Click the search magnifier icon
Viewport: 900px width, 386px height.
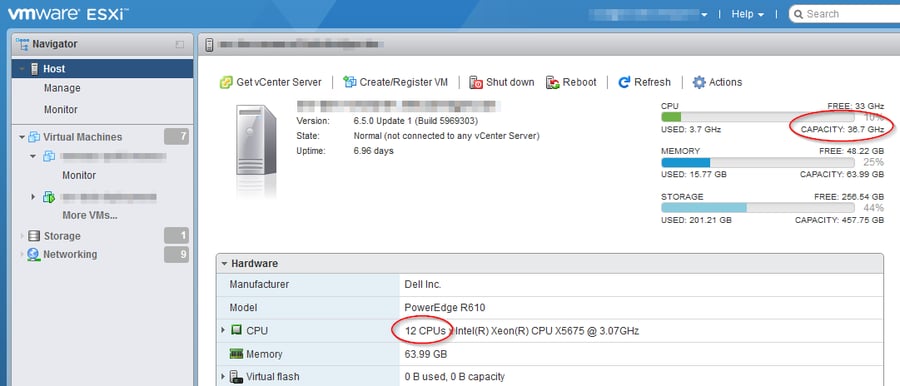[x=798, y=14]
